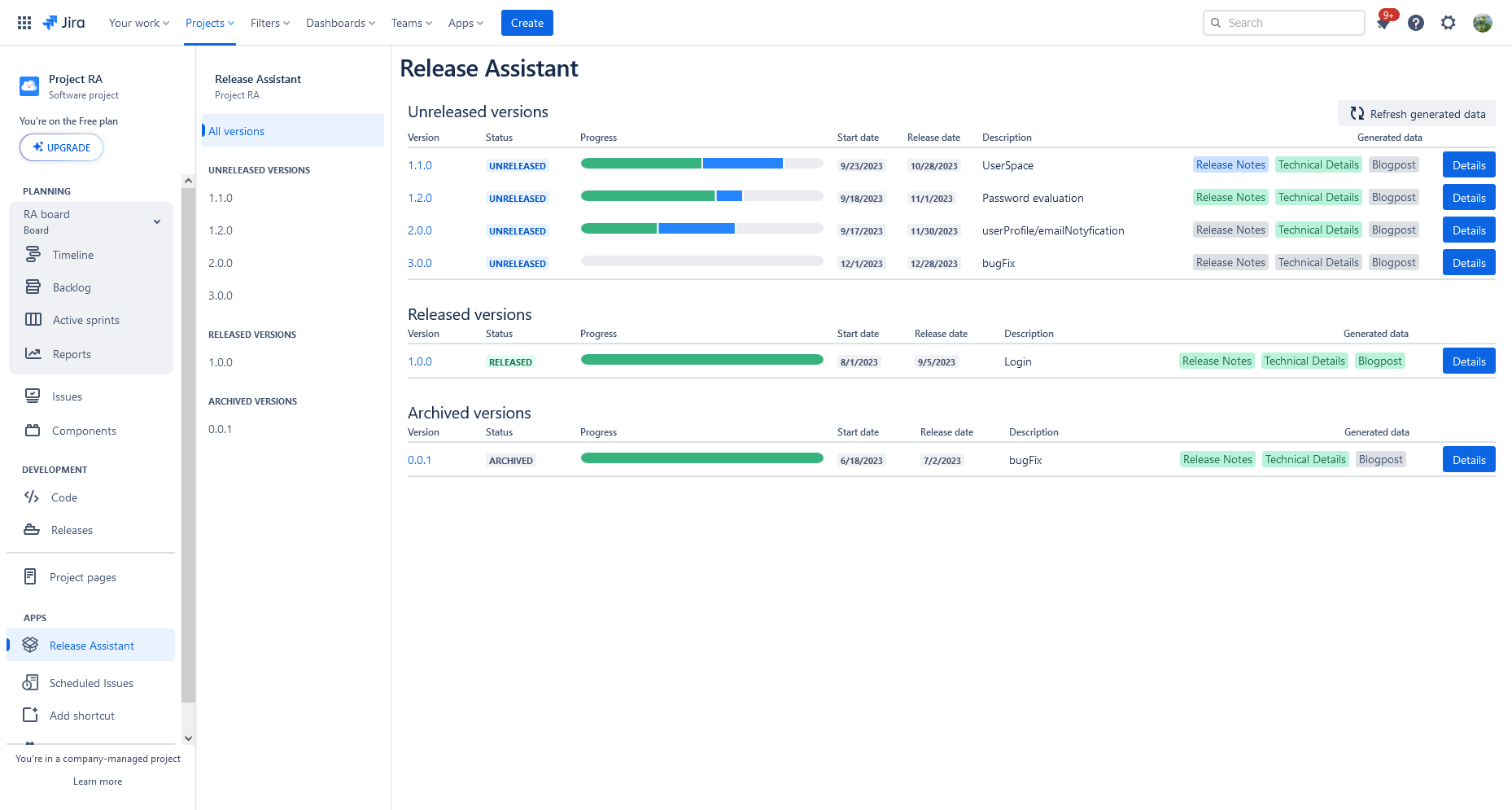Click Refresh generated data button
This screenshot has width=1512, height=810.
(1417, 114)
